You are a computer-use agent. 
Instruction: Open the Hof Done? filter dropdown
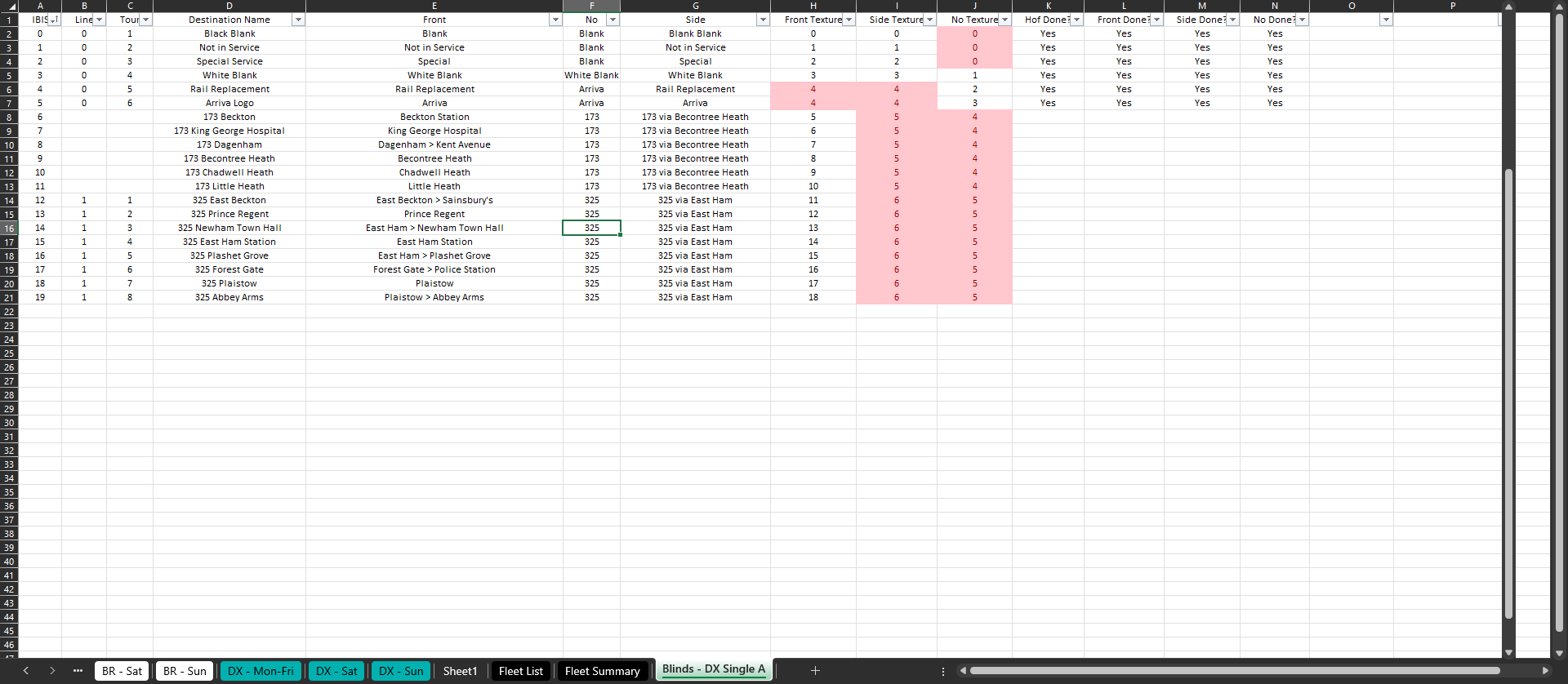point(1076,20)
